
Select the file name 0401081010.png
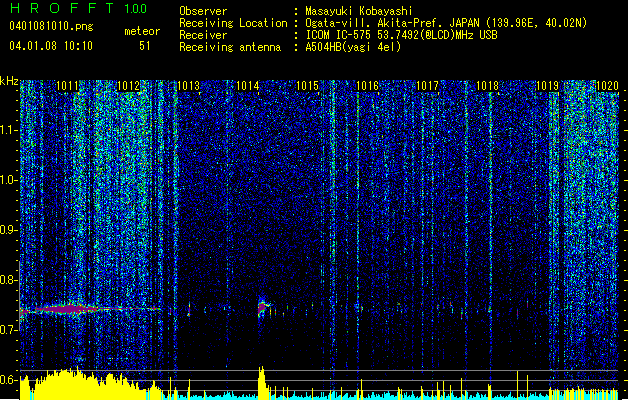(51, 26)
